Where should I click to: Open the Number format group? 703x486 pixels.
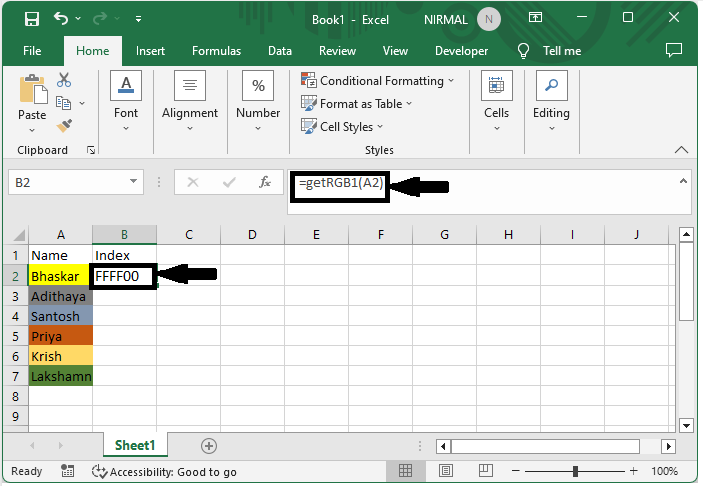click(258, 101)
